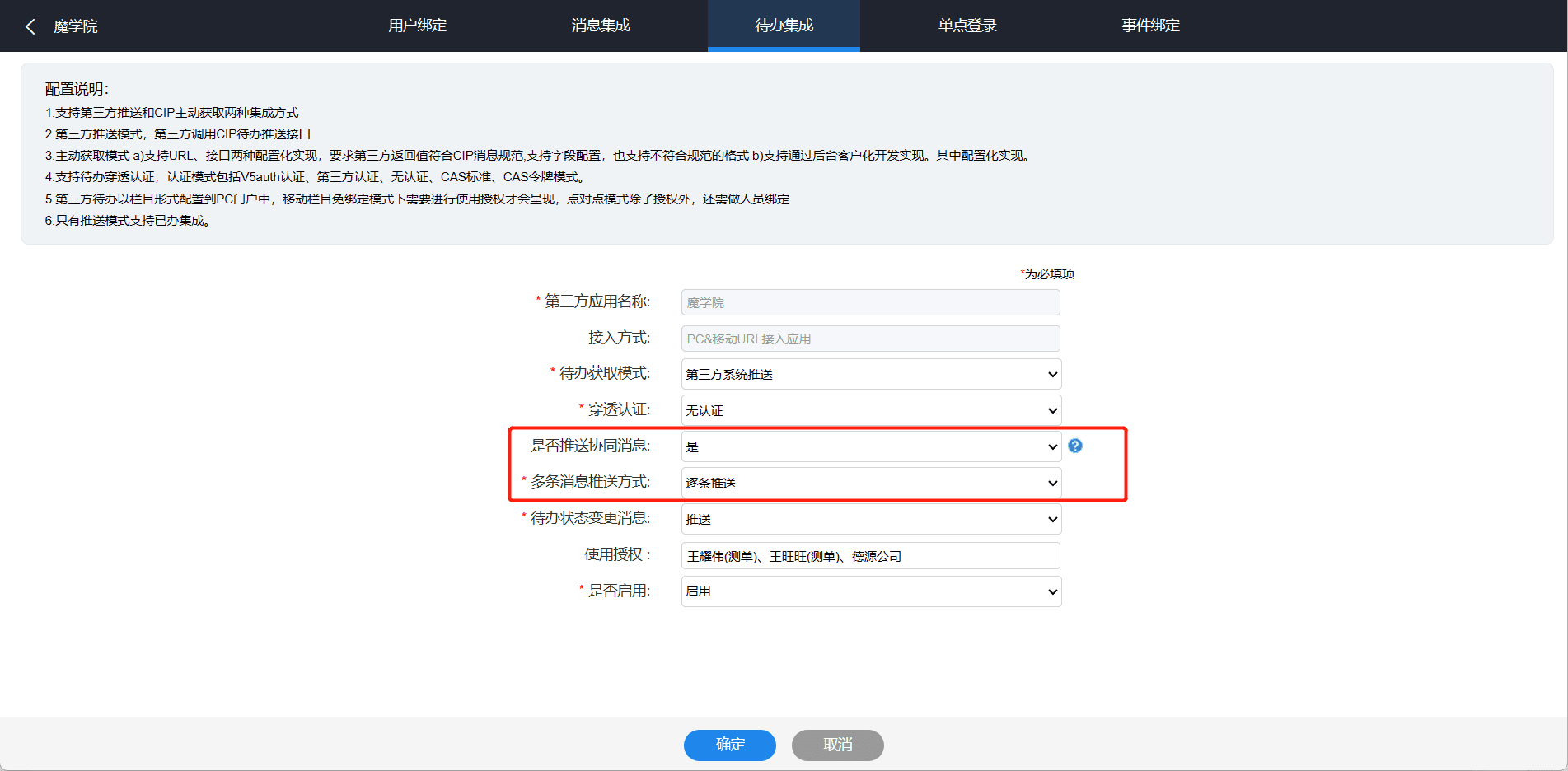The height and width of the screenshot is (771, 1568).
Task: Click the 待办状态变更消息 label
Action: pyautogui.click(x=590, y=518)
